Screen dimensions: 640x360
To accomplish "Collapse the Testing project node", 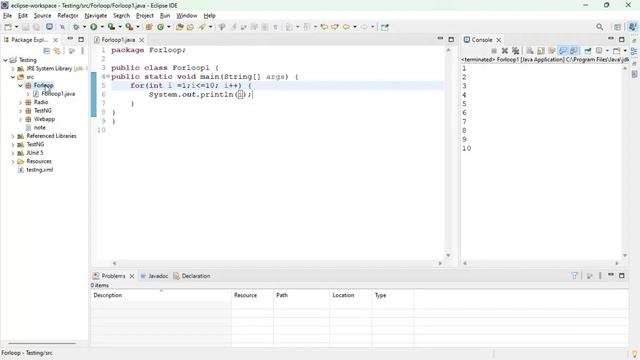I will [5, 60].
